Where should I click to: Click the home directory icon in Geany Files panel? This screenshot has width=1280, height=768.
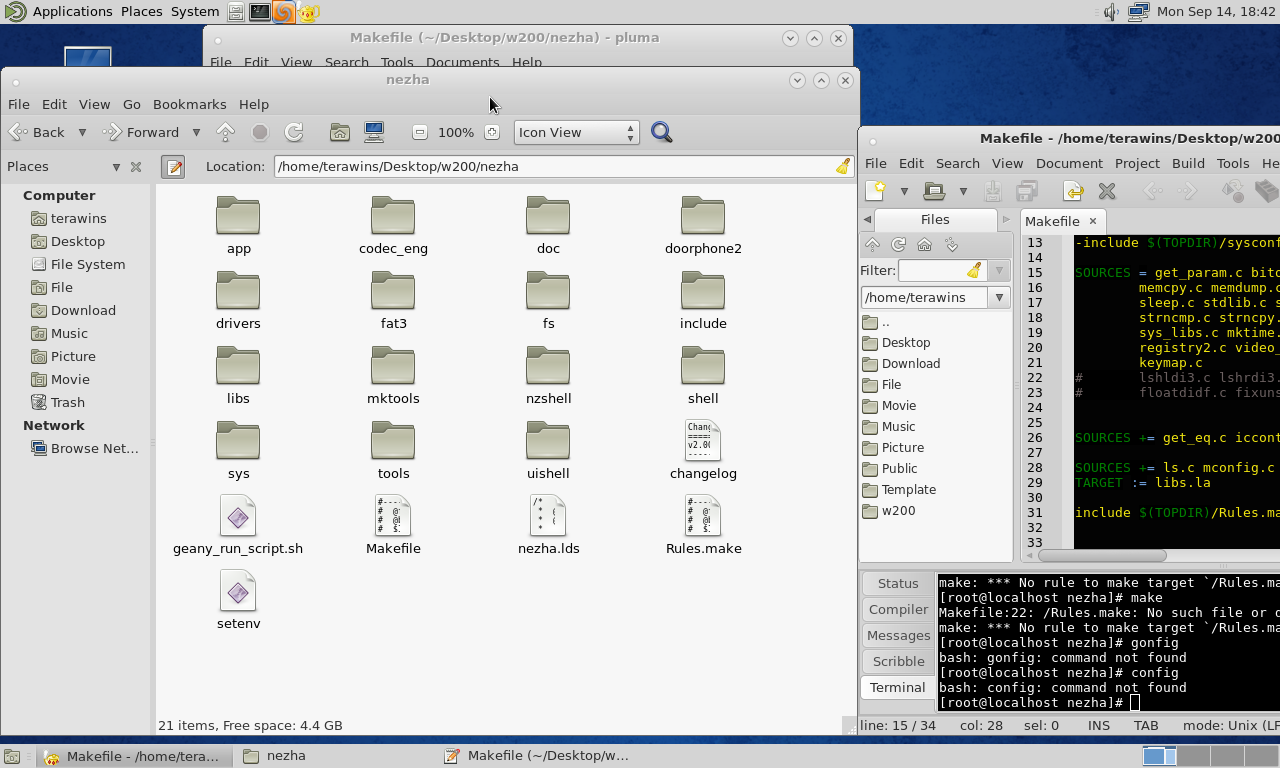click(x=924, y=245)
